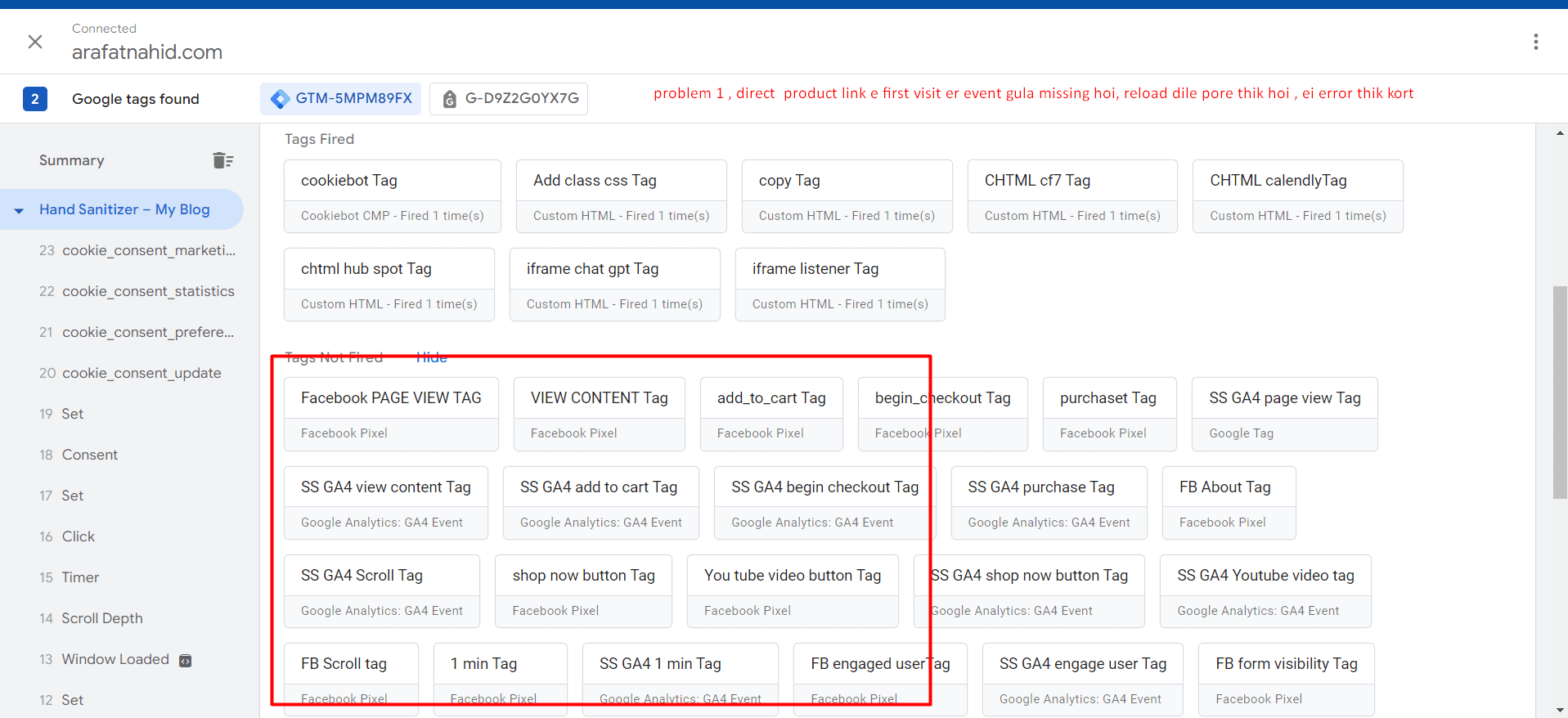Open the purchaset Tag card
The height and width of the screenshot is (718, 1568).
click(1110, 414)
